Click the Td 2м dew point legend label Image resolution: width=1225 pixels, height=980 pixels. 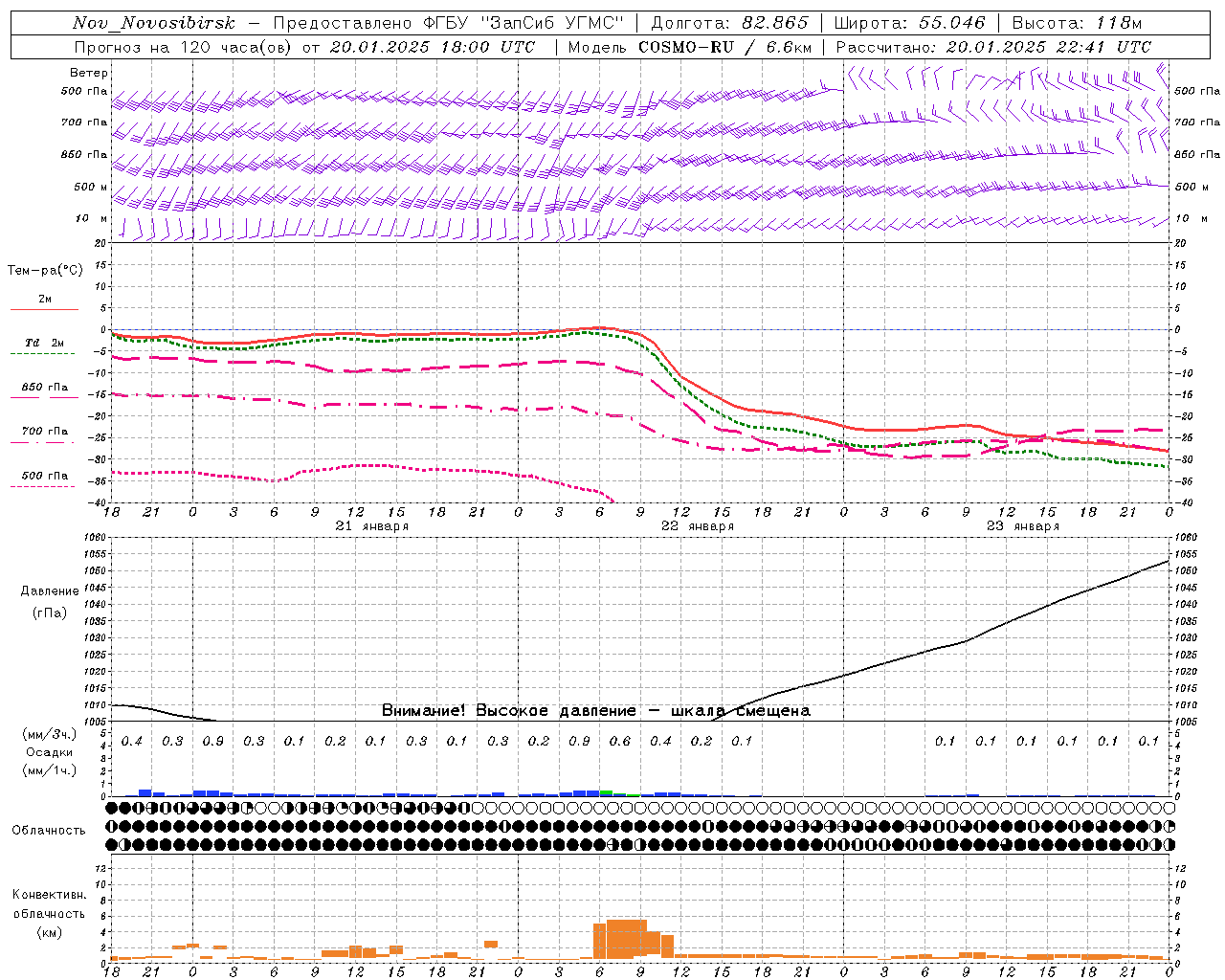[x=44, y=343]
